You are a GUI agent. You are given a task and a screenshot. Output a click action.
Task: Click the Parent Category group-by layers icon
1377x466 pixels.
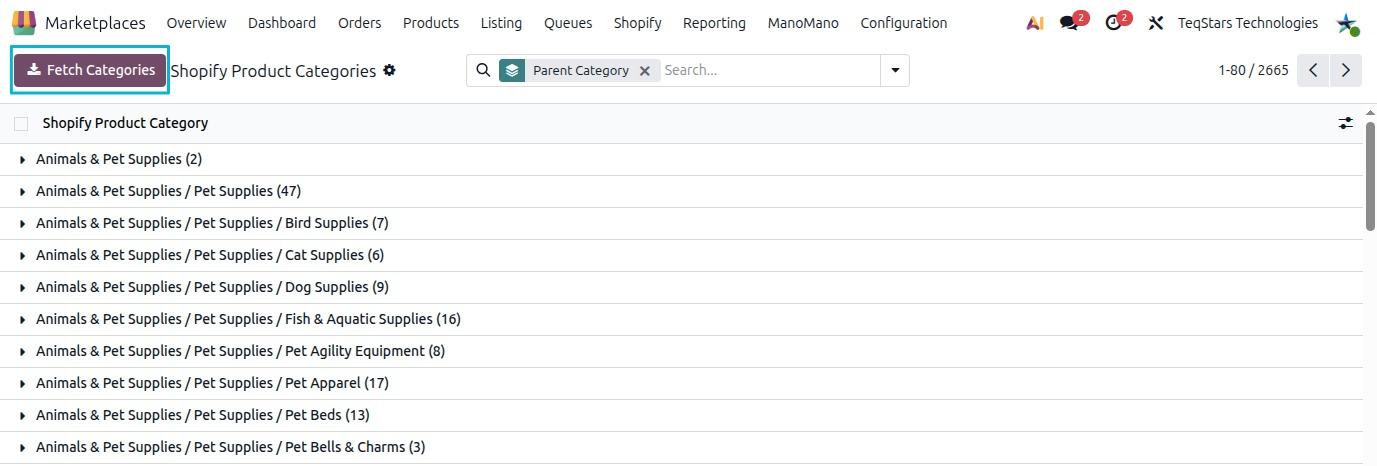point(512,70)
